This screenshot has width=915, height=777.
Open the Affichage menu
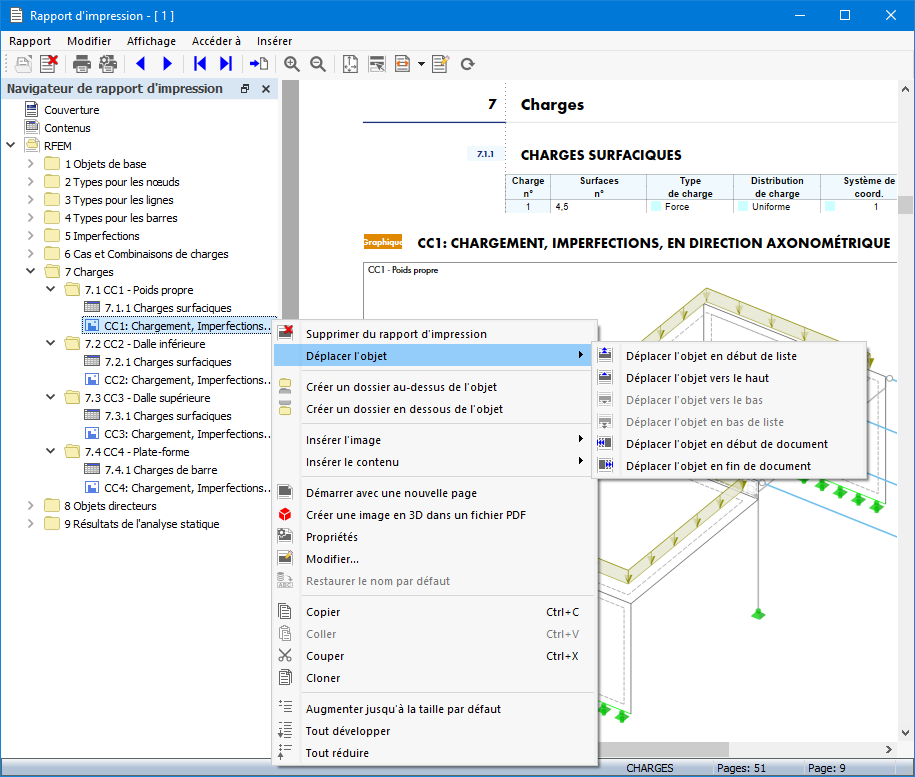pyautogui.click(x=151, y=41)
